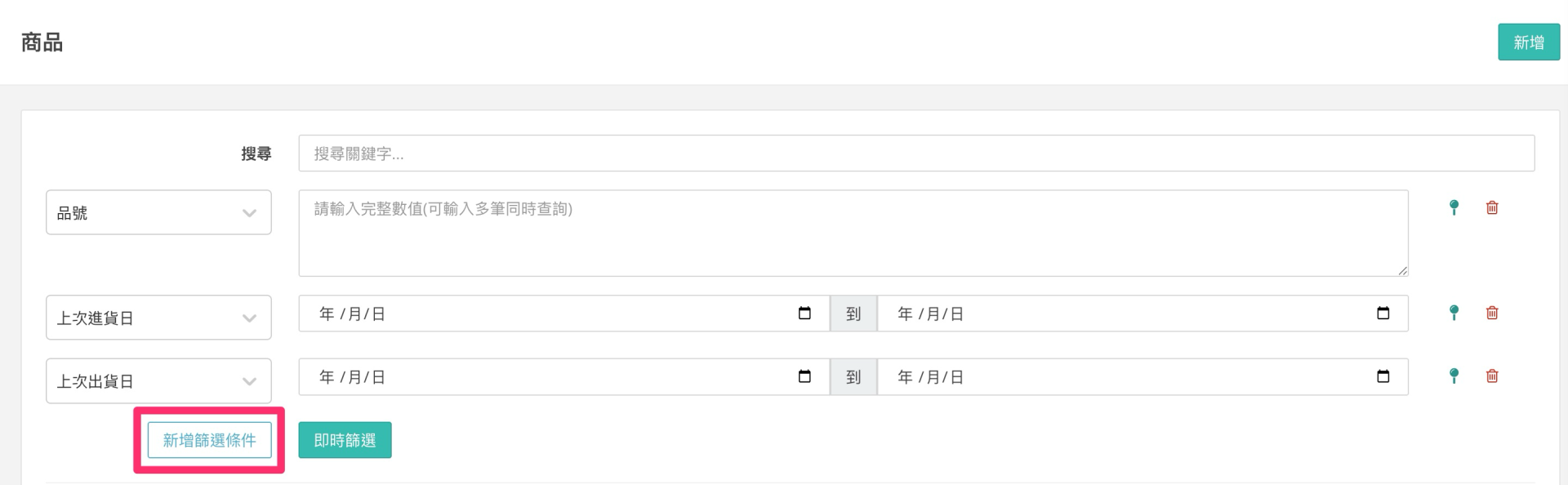
Task: Open calendar picker for 上次出貨日 start date
Action: 804,376
